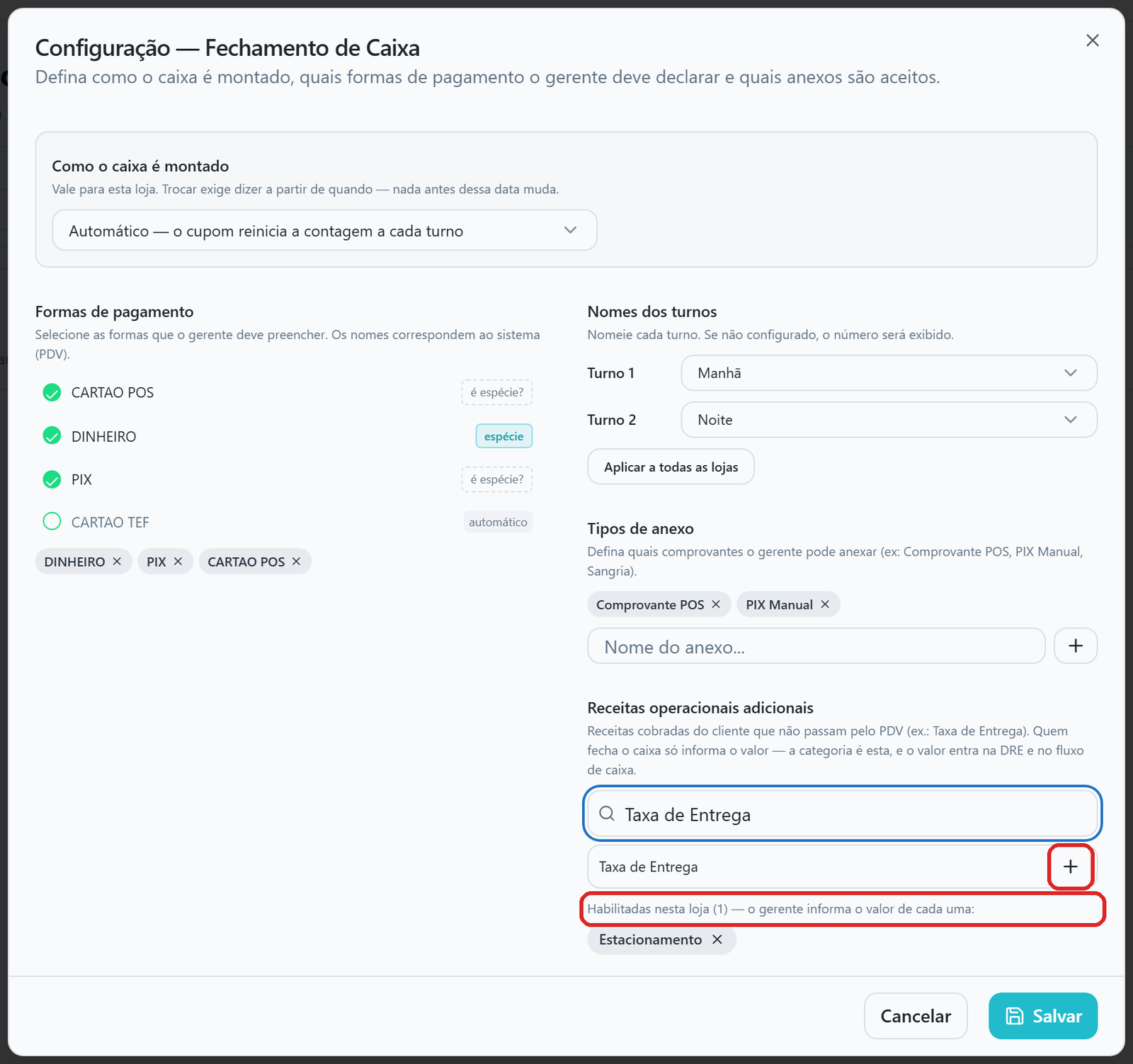Viewport: 1133px width, 1064px height.
Task: Click the search magnifier icon in revenue field
Action: coord(607,813)
